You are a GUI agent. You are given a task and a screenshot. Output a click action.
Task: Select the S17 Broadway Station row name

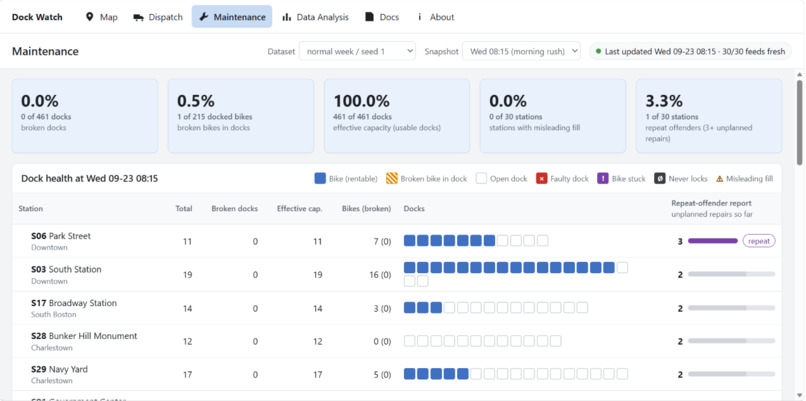(x=74, y=303)
